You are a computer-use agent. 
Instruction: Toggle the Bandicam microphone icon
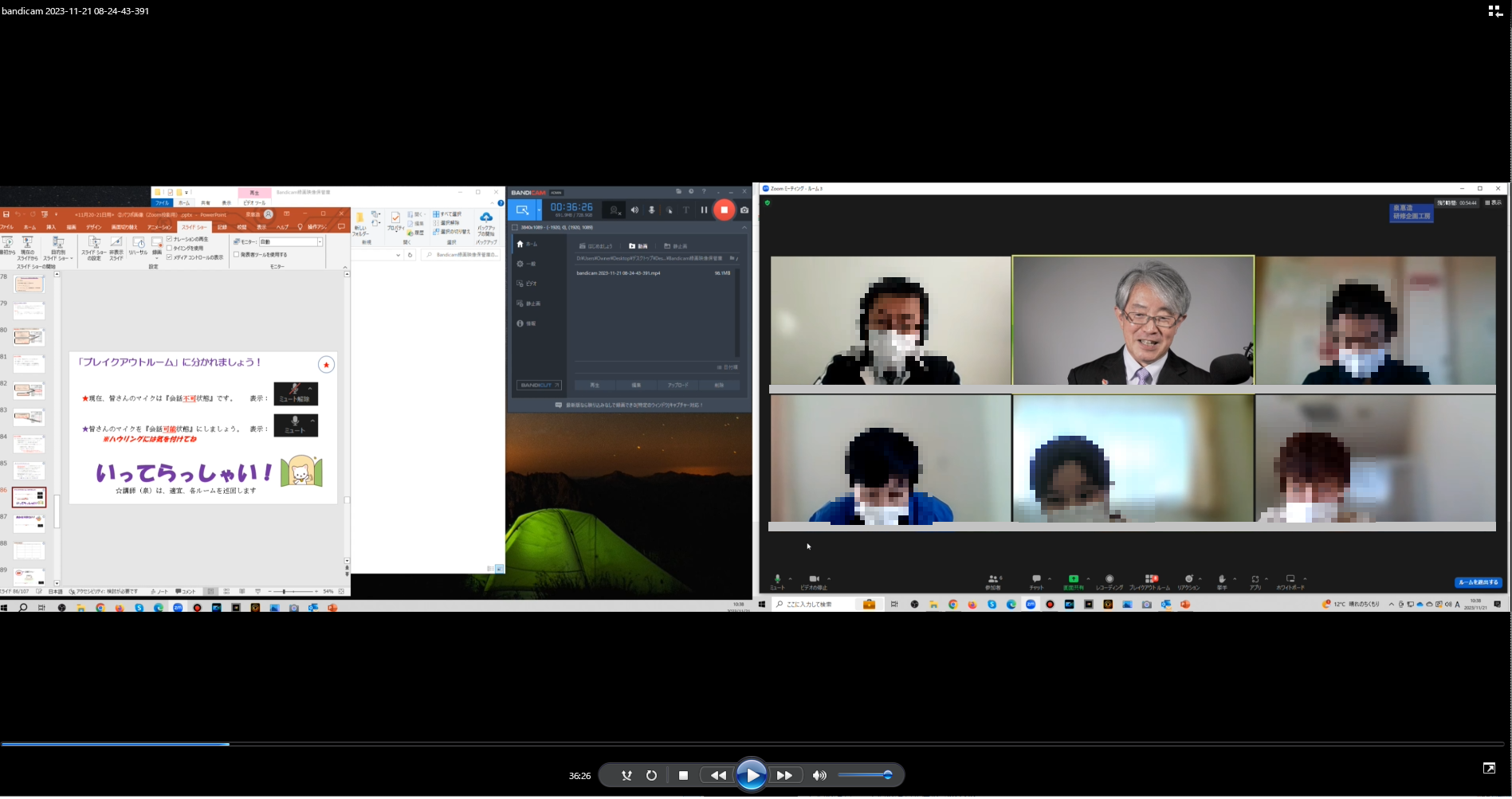point(651,210)
